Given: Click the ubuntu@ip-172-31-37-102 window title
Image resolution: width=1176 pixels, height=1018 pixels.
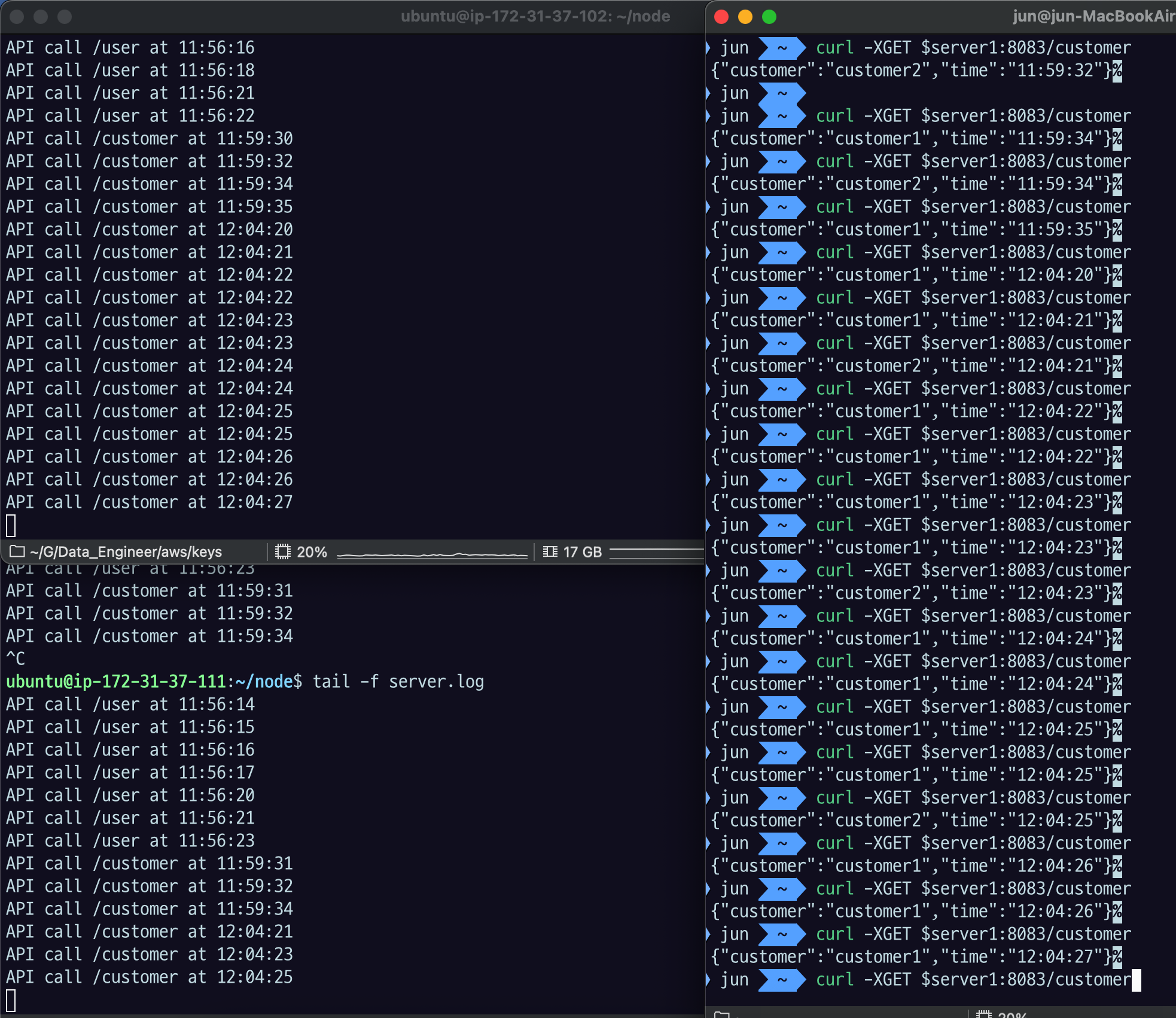Looking at the screenshot, I should coord(535,16).
